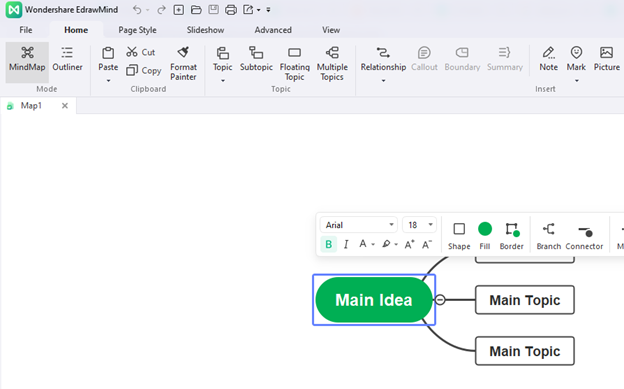Change the topic Shape
This screenshot has height=389, width=624.
click(x=459, y=236)
